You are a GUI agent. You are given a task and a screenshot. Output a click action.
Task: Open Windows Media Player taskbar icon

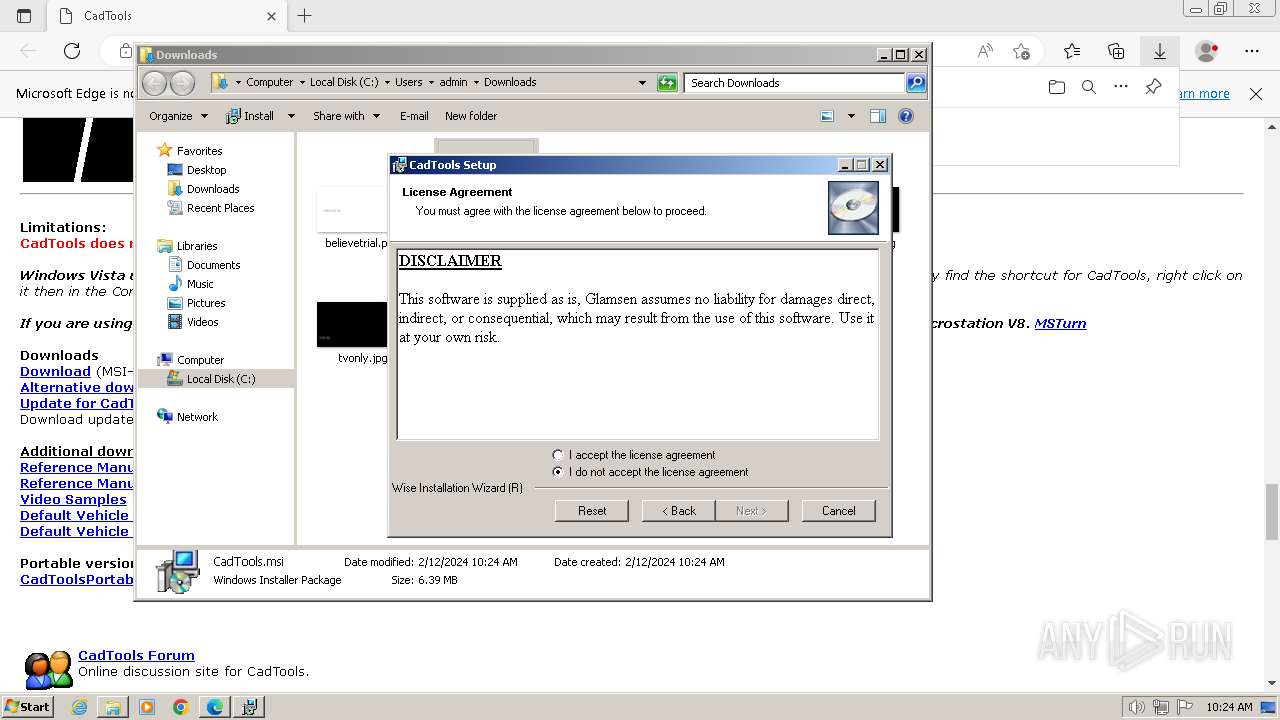click(147, 707)
